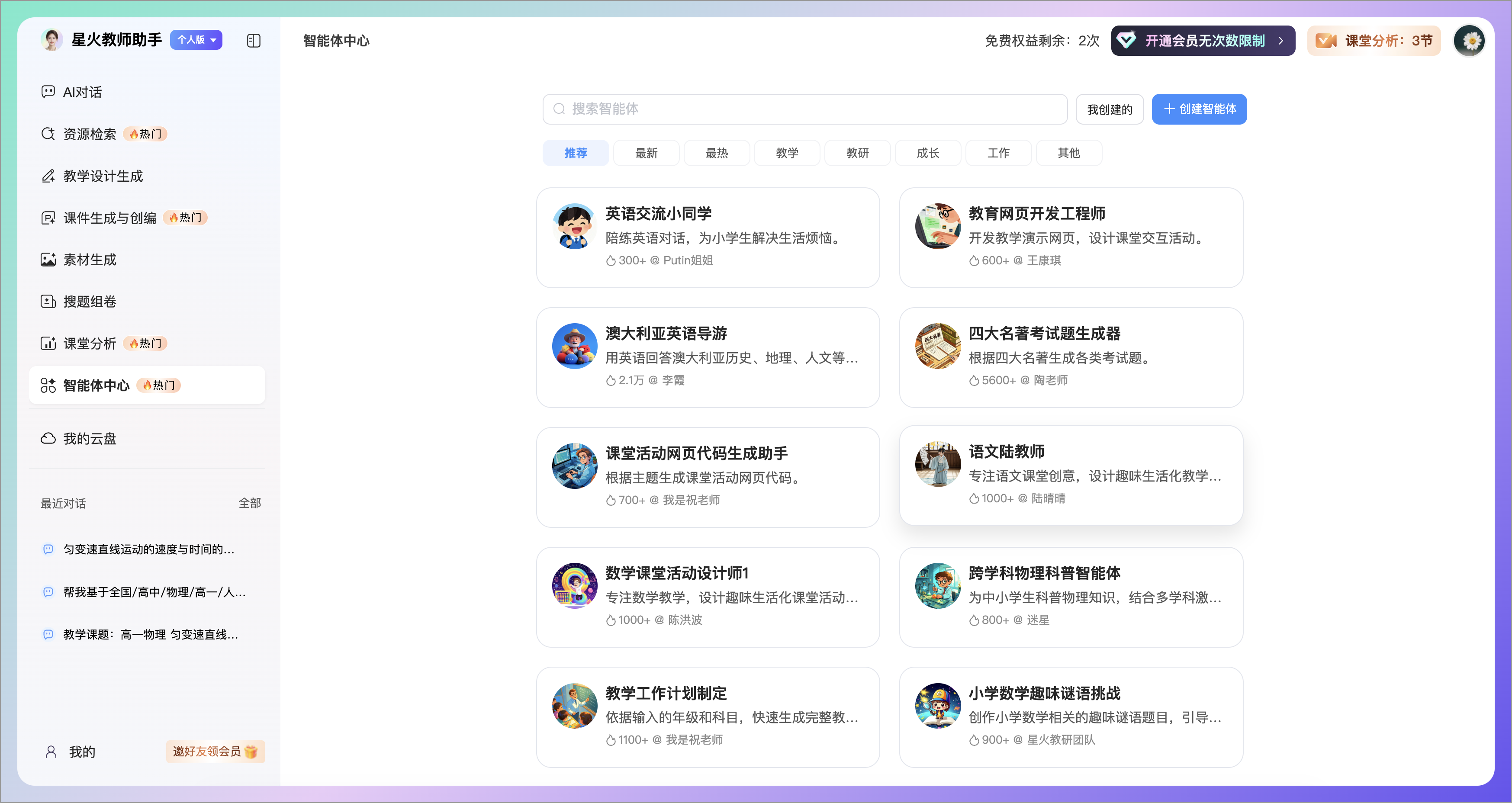This screenshot has width=1512, height=803.
Task: Click the 教学设计生成 pencil icon
Action: click(48, 176)
